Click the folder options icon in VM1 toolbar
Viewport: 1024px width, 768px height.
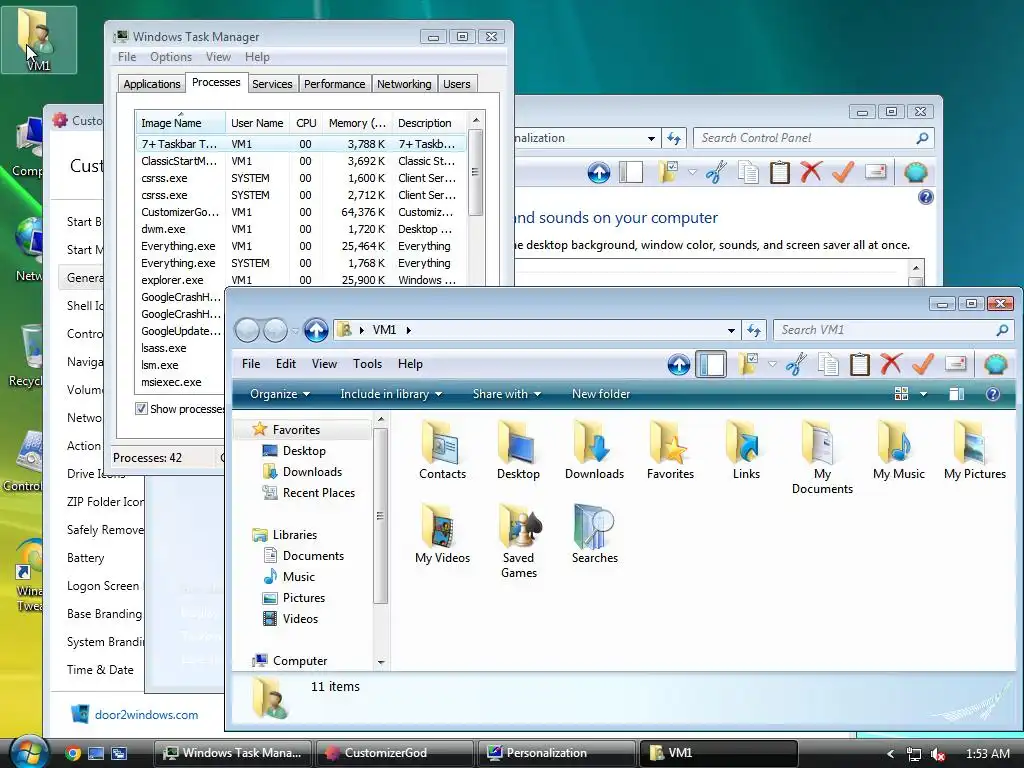tap(748, 364)
